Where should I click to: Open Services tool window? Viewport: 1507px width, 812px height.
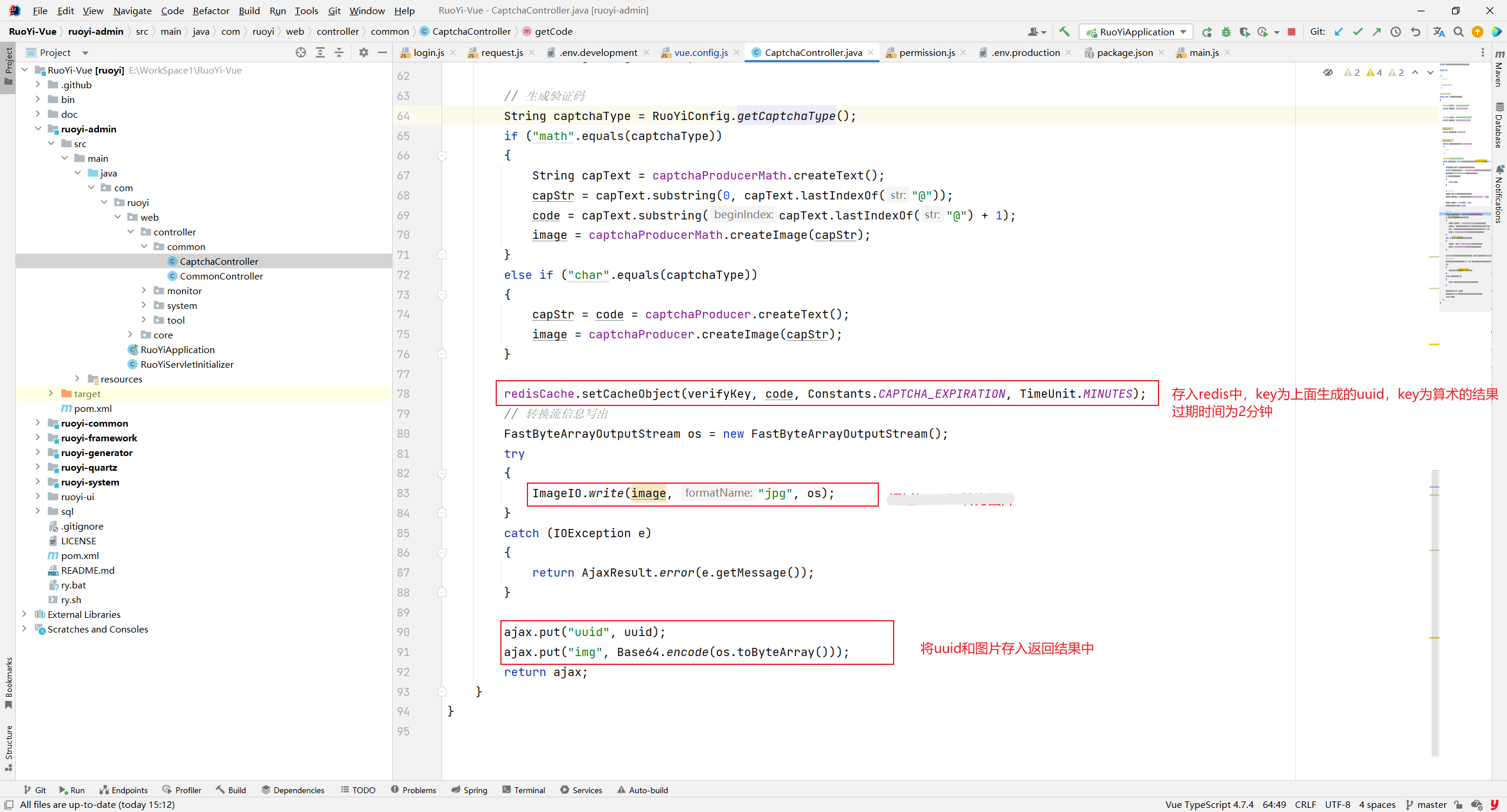(x=581, y=790)
